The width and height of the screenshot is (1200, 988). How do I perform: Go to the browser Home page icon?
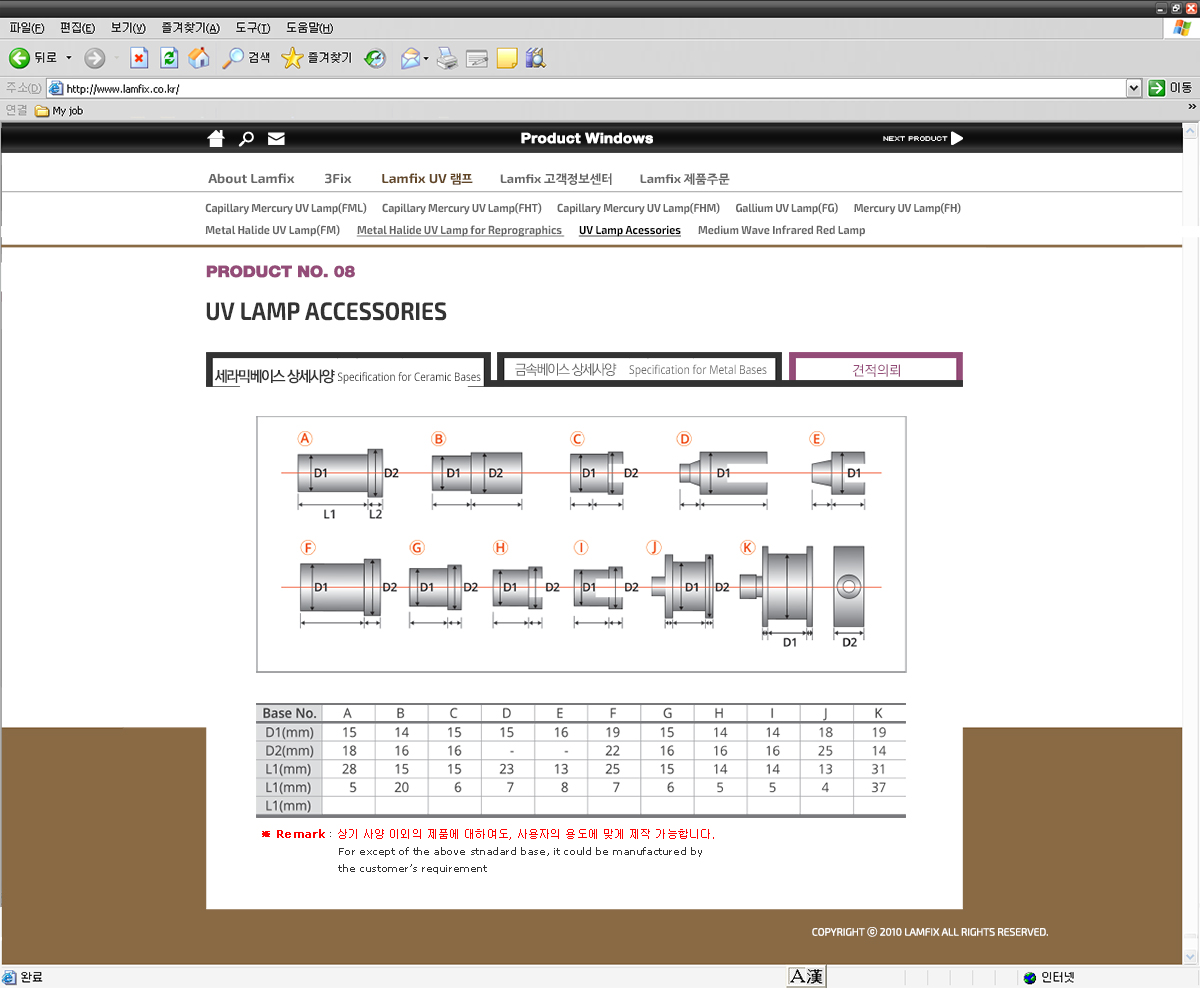(x=199, y=58)
